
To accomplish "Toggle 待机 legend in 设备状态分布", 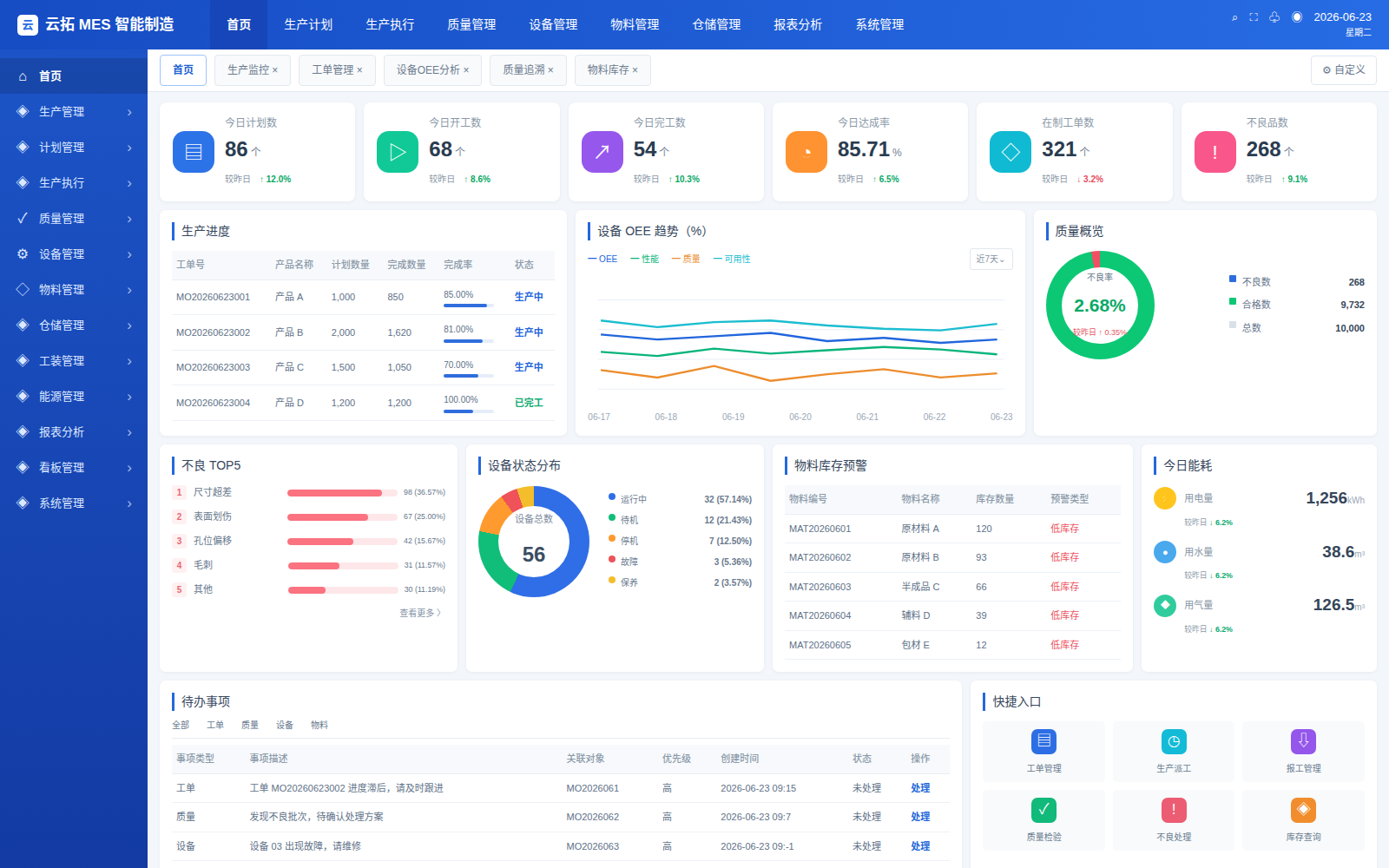I will coord(623,520).
